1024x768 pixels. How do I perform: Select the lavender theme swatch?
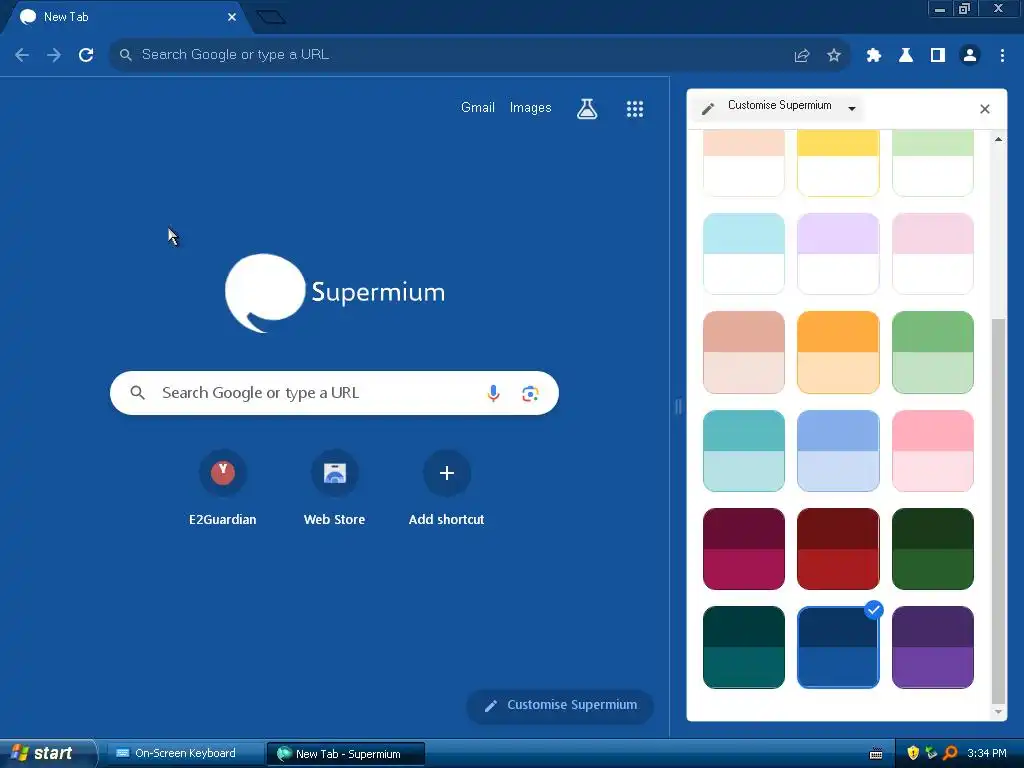point(838,254)
